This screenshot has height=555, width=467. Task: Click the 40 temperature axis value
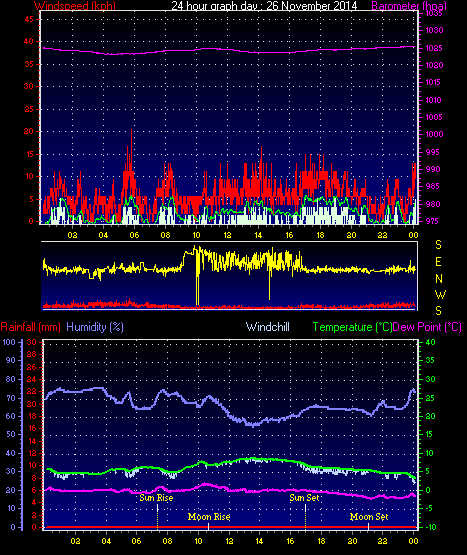click(x=430, y=342)
